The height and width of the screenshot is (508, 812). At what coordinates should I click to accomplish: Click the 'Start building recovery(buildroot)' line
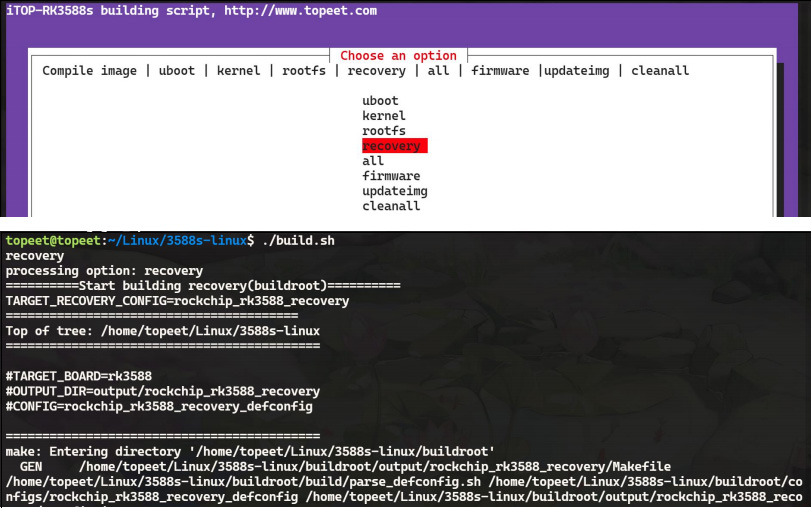click(x=203, y=286)
